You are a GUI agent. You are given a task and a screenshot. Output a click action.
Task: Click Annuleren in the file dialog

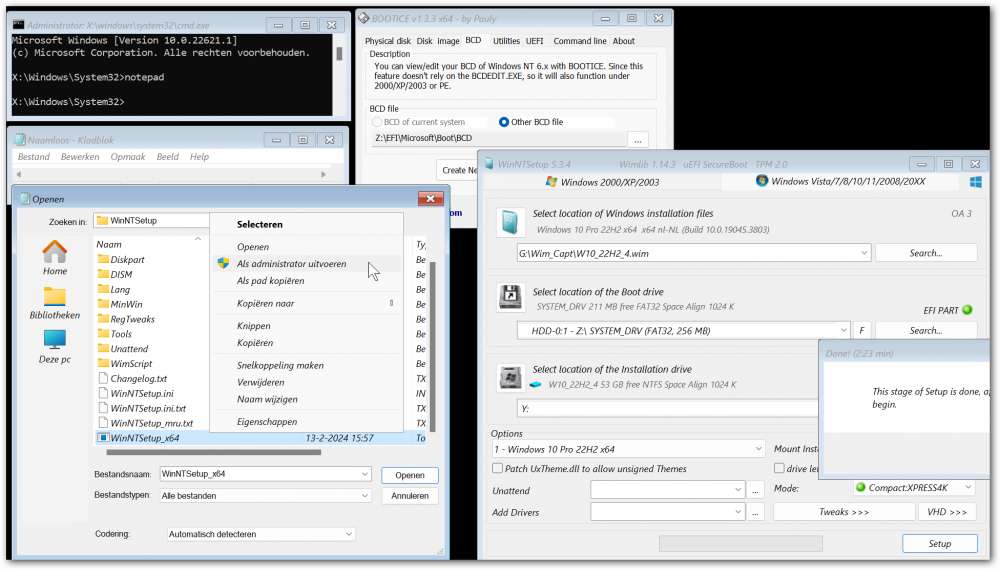pyautogui.click(x=409, y=495)
